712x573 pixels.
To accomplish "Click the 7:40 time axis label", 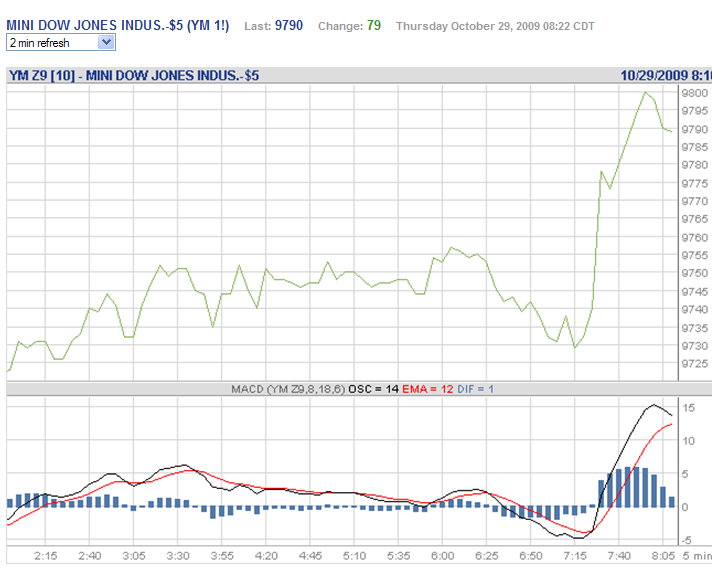I will pyautogui.click(x=619, y=556).
